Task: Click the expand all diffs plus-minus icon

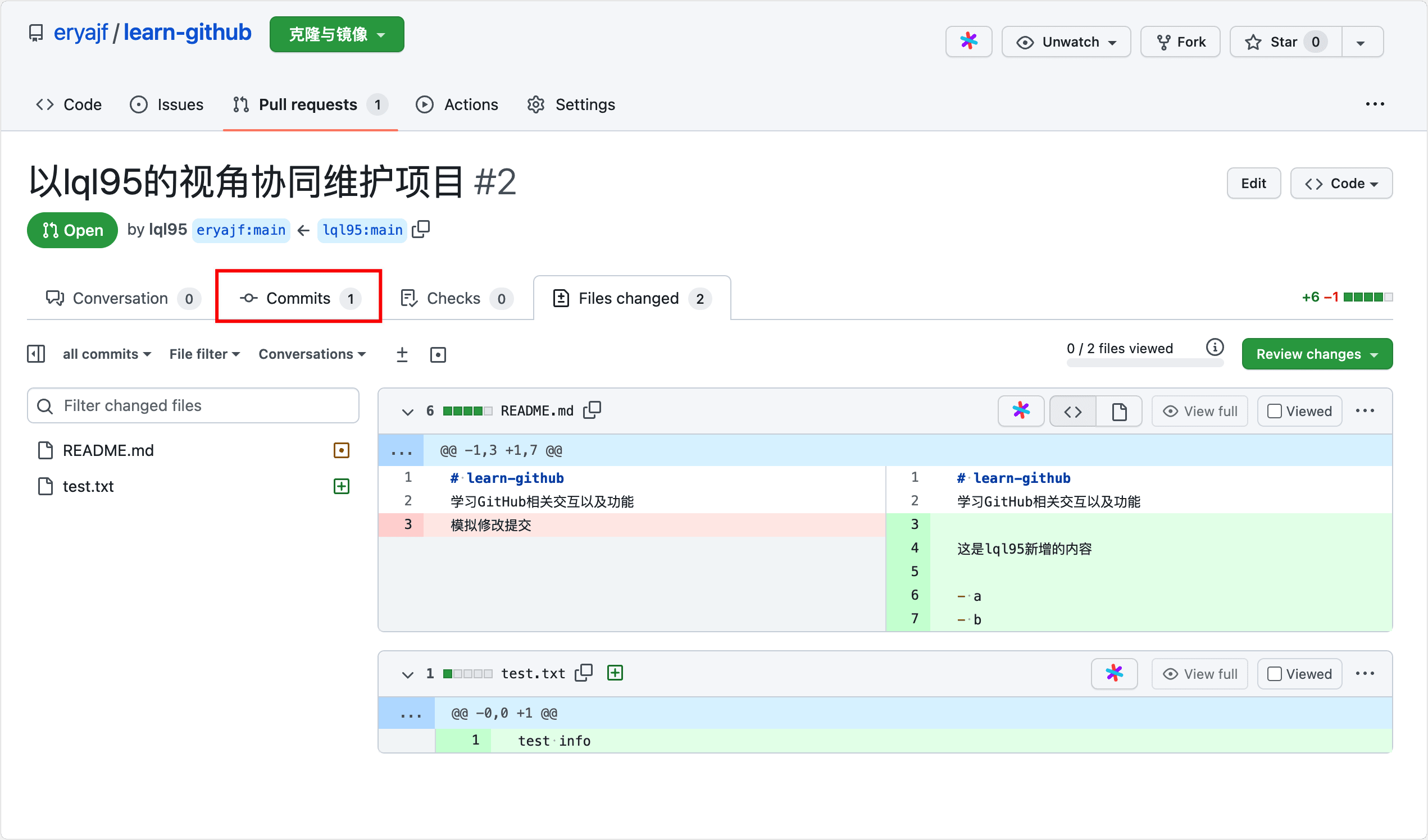Action: click(x=402, y=354)
